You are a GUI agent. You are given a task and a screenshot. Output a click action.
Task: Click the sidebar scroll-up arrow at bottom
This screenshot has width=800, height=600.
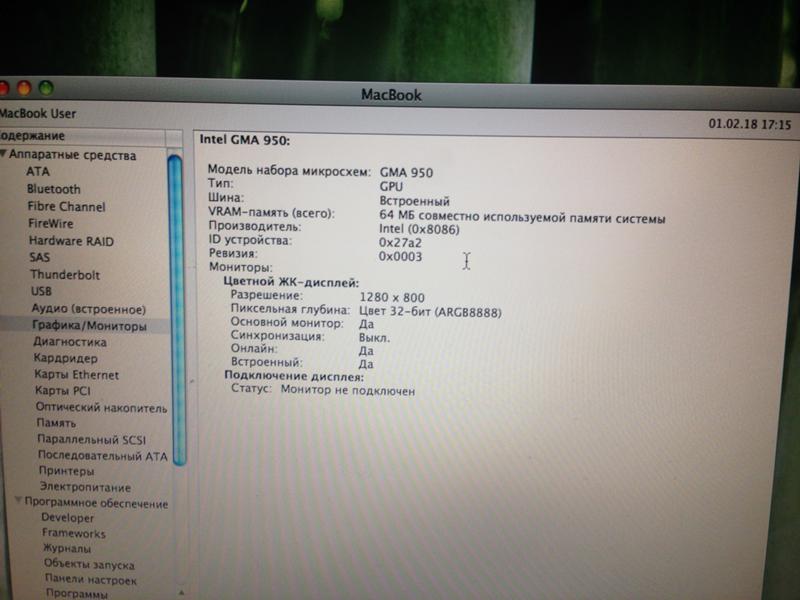point(181,593)
